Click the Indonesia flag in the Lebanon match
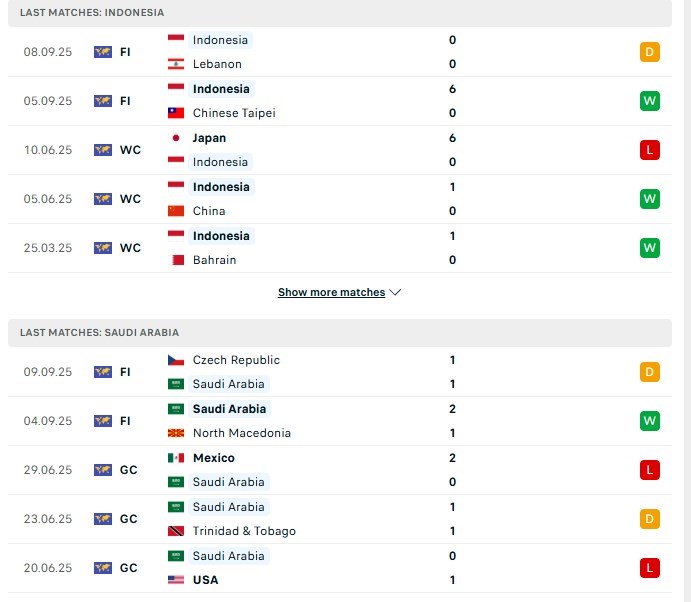The width and height of the screenshot is (691, 602). tap(176, 40)
